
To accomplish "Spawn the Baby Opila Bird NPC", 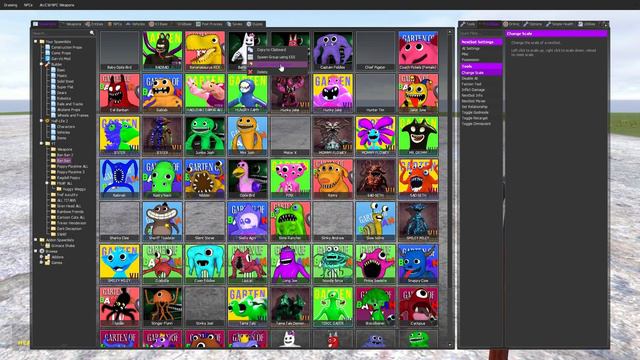I will click(x=119, y=51).
